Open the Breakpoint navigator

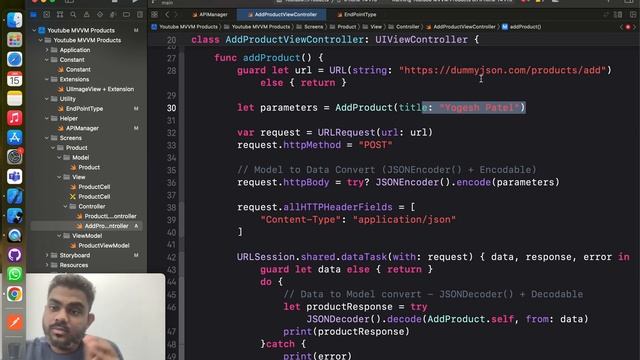point(127,15)
